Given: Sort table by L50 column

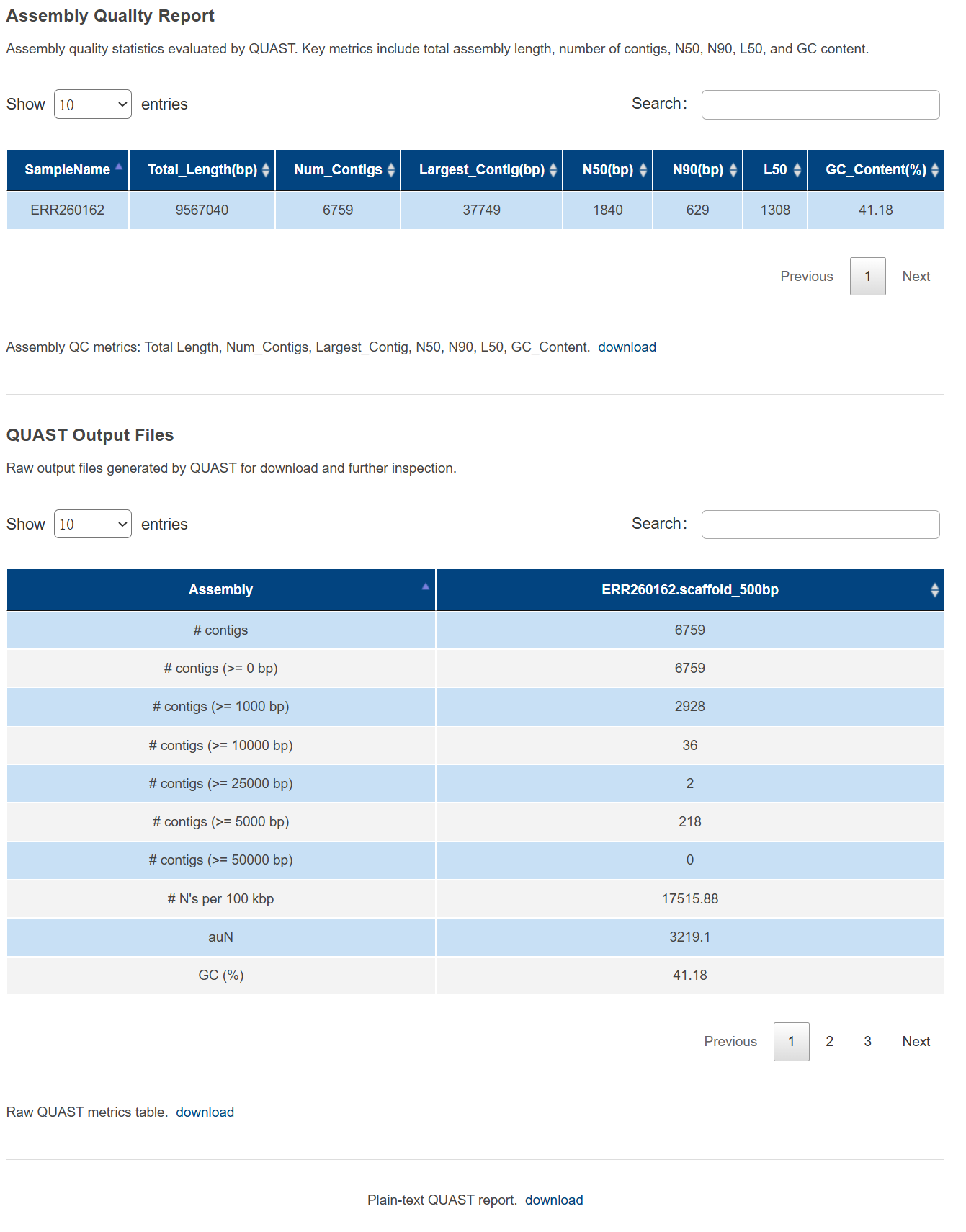Looking at the screenshot, I should 775,170.
